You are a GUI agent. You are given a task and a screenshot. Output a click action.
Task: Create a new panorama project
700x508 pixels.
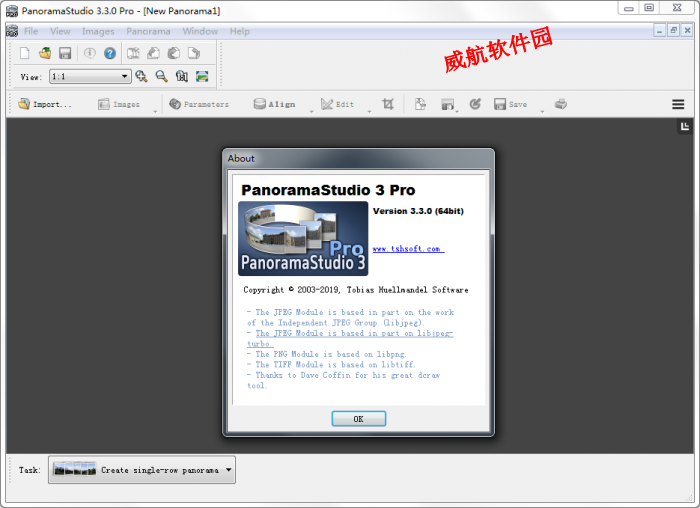click(x=25, y=54)
